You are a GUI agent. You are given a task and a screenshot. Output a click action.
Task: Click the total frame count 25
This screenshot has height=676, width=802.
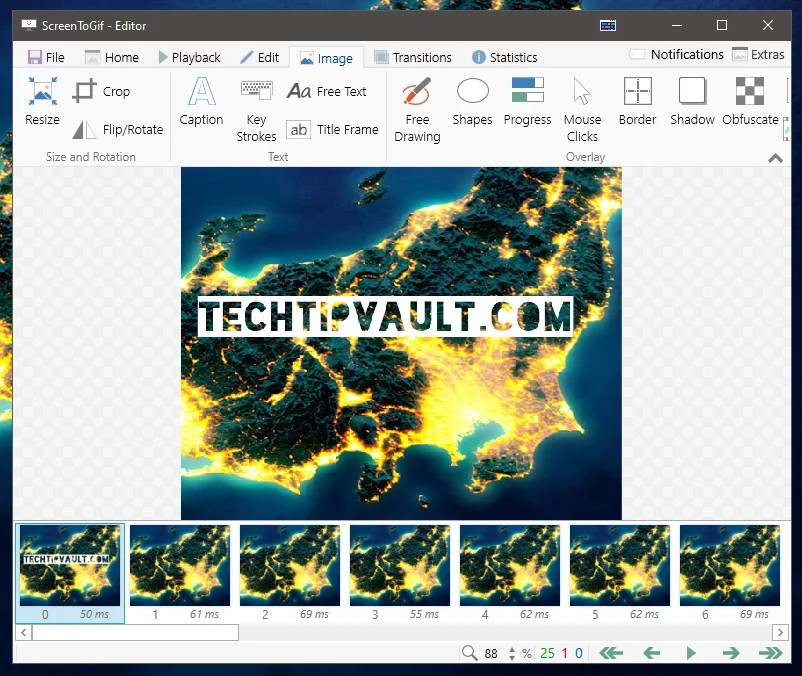(547, 653)
